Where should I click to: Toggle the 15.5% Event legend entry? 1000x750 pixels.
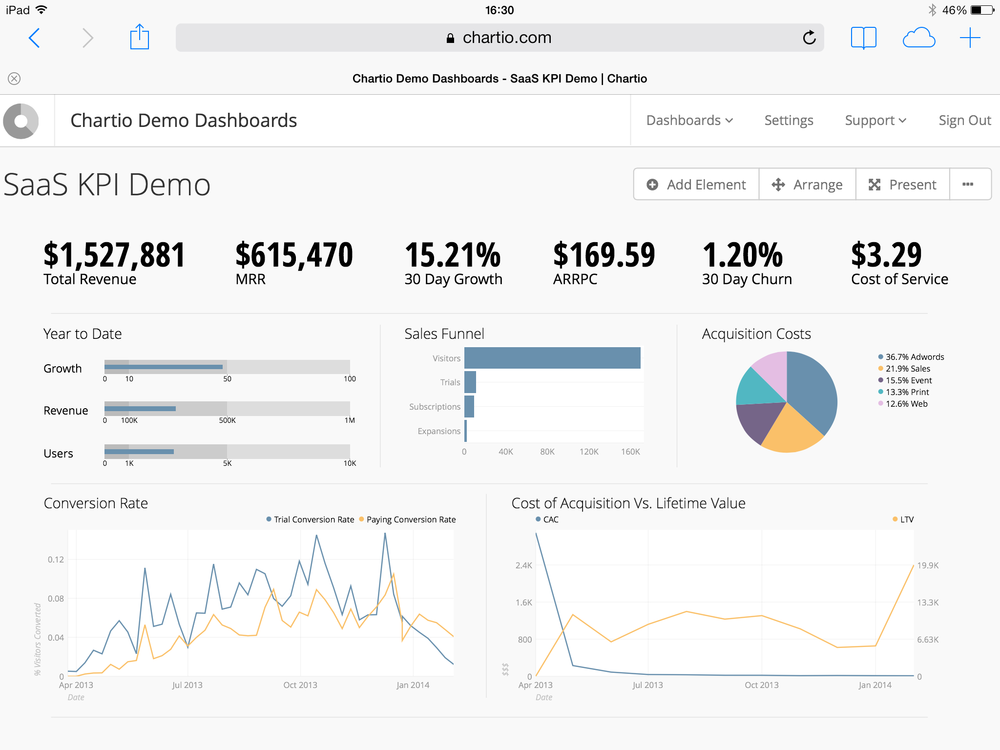904,380
